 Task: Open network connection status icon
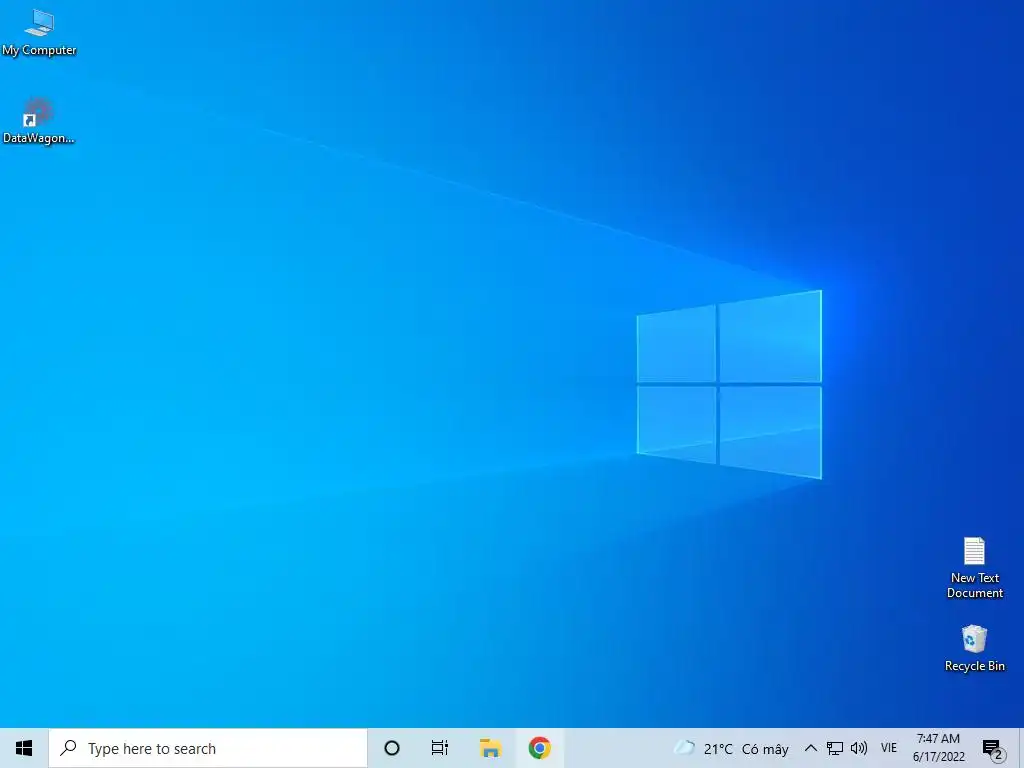coord(835,748)
